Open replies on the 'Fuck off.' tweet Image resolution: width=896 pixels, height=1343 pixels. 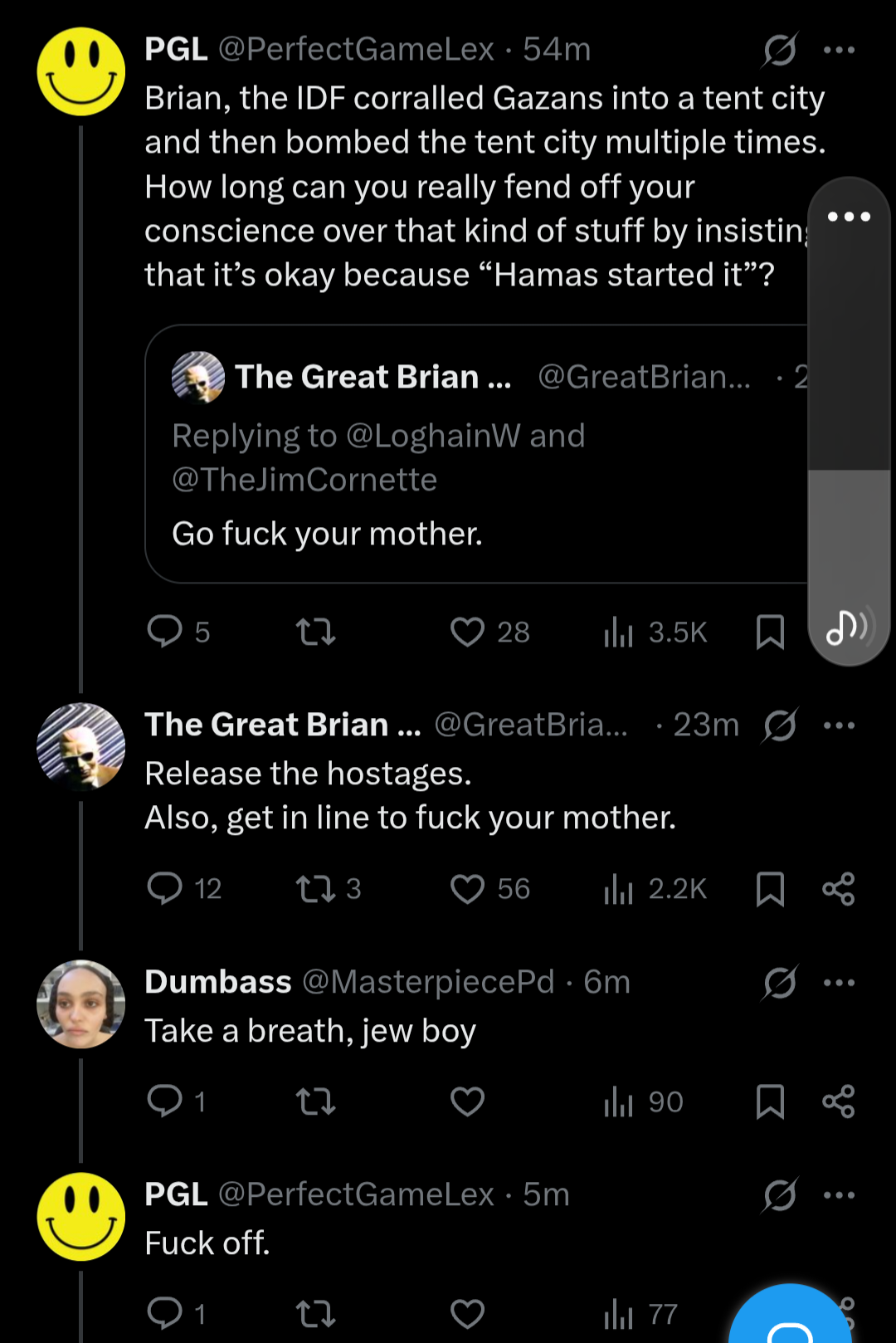(x=164, y=1313)
